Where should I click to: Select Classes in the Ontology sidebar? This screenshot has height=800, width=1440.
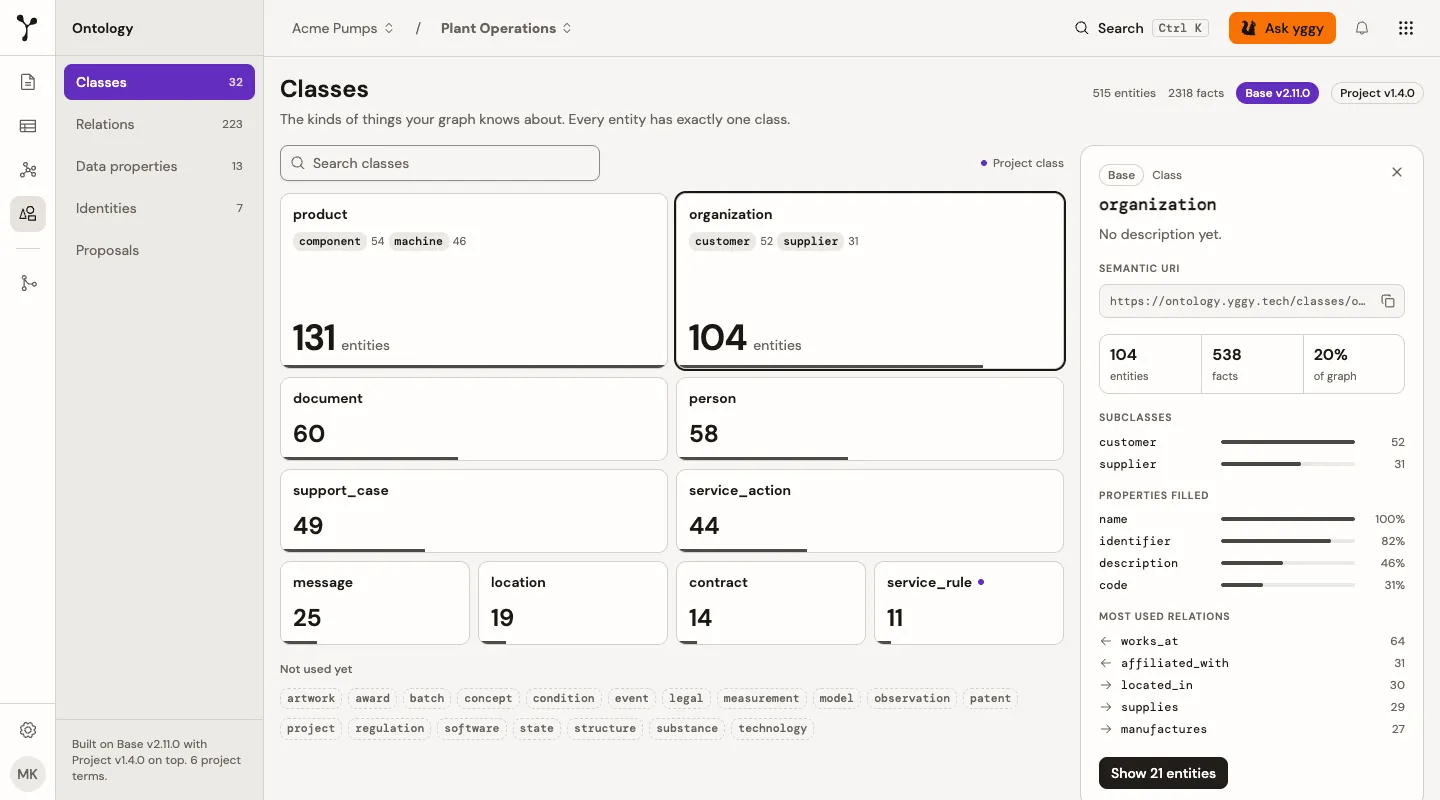(159, 82)
